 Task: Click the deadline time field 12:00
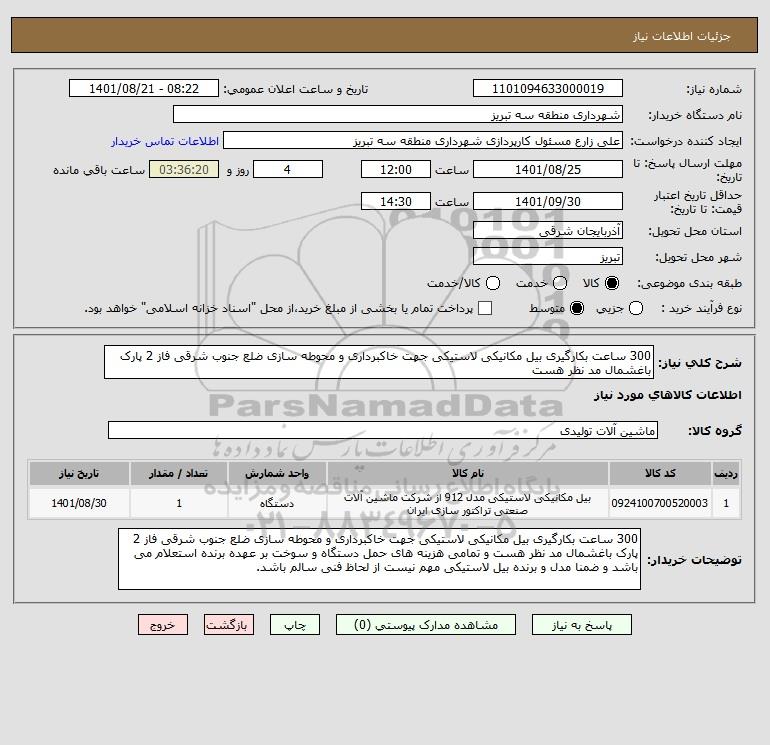(396, 169)
